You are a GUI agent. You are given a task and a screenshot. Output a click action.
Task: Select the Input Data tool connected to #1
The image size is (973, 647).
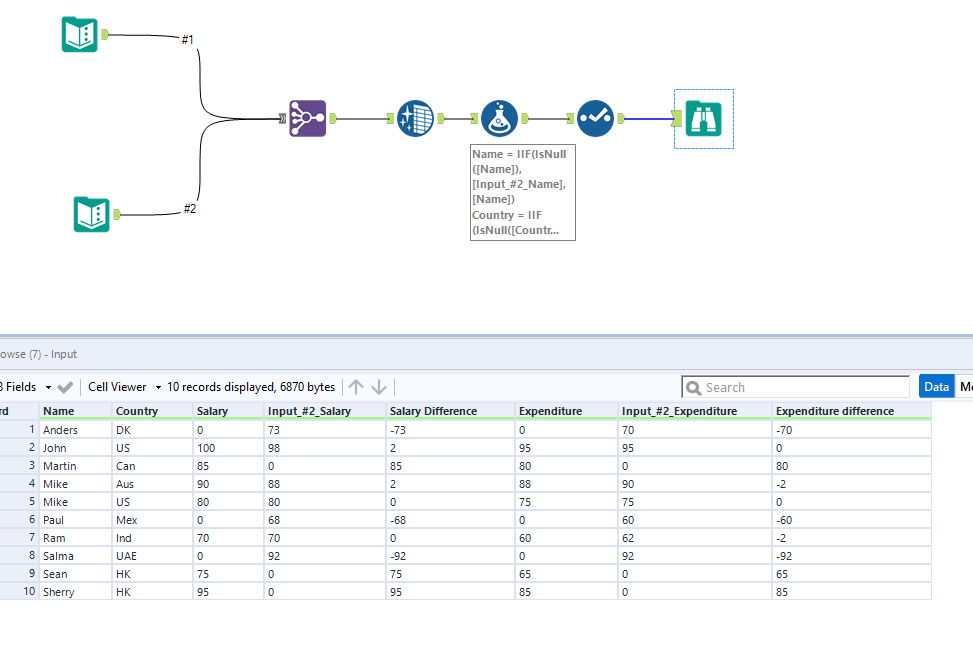click(x=79, y=35)
